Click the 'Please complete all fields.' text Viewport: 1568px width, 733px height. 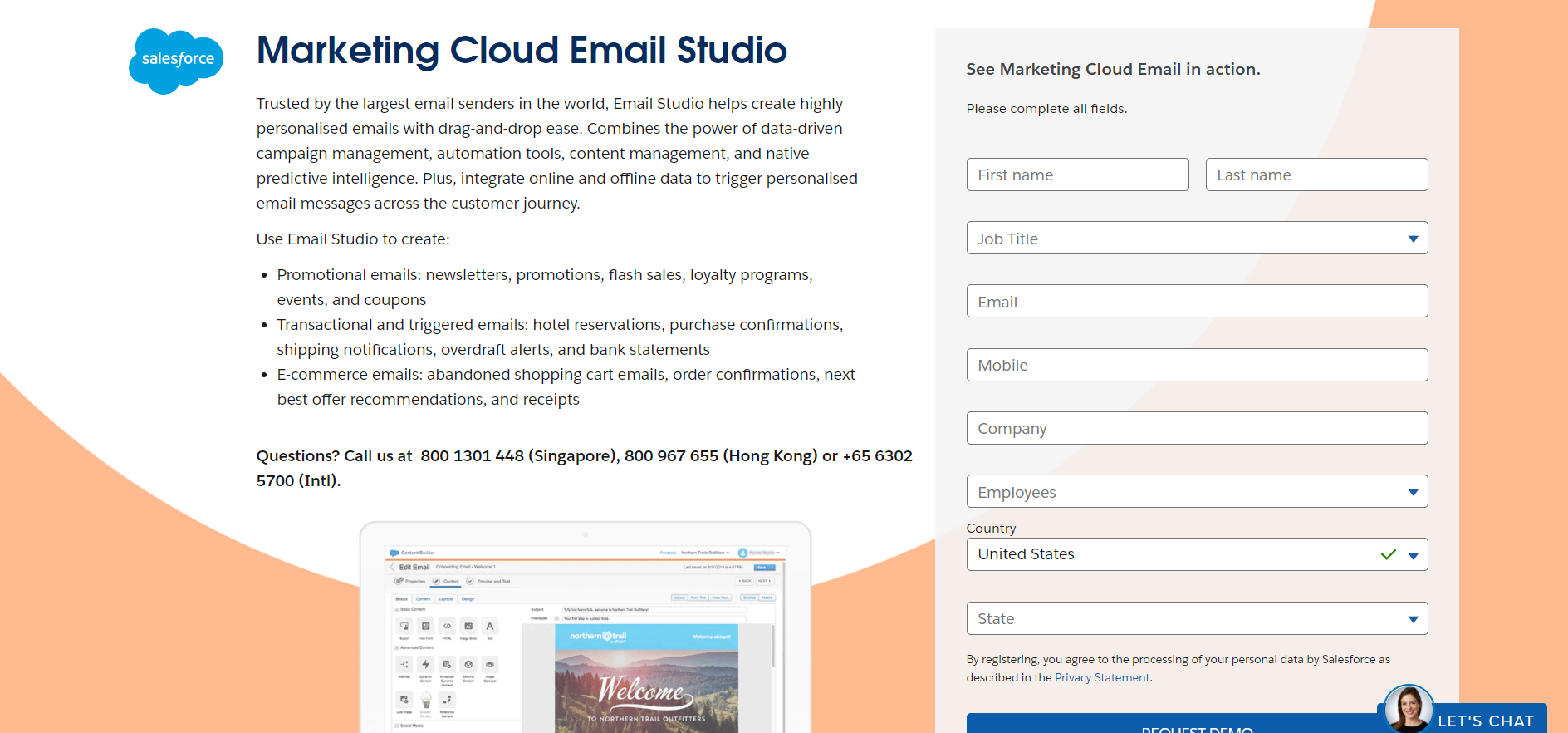[1046, 109]
